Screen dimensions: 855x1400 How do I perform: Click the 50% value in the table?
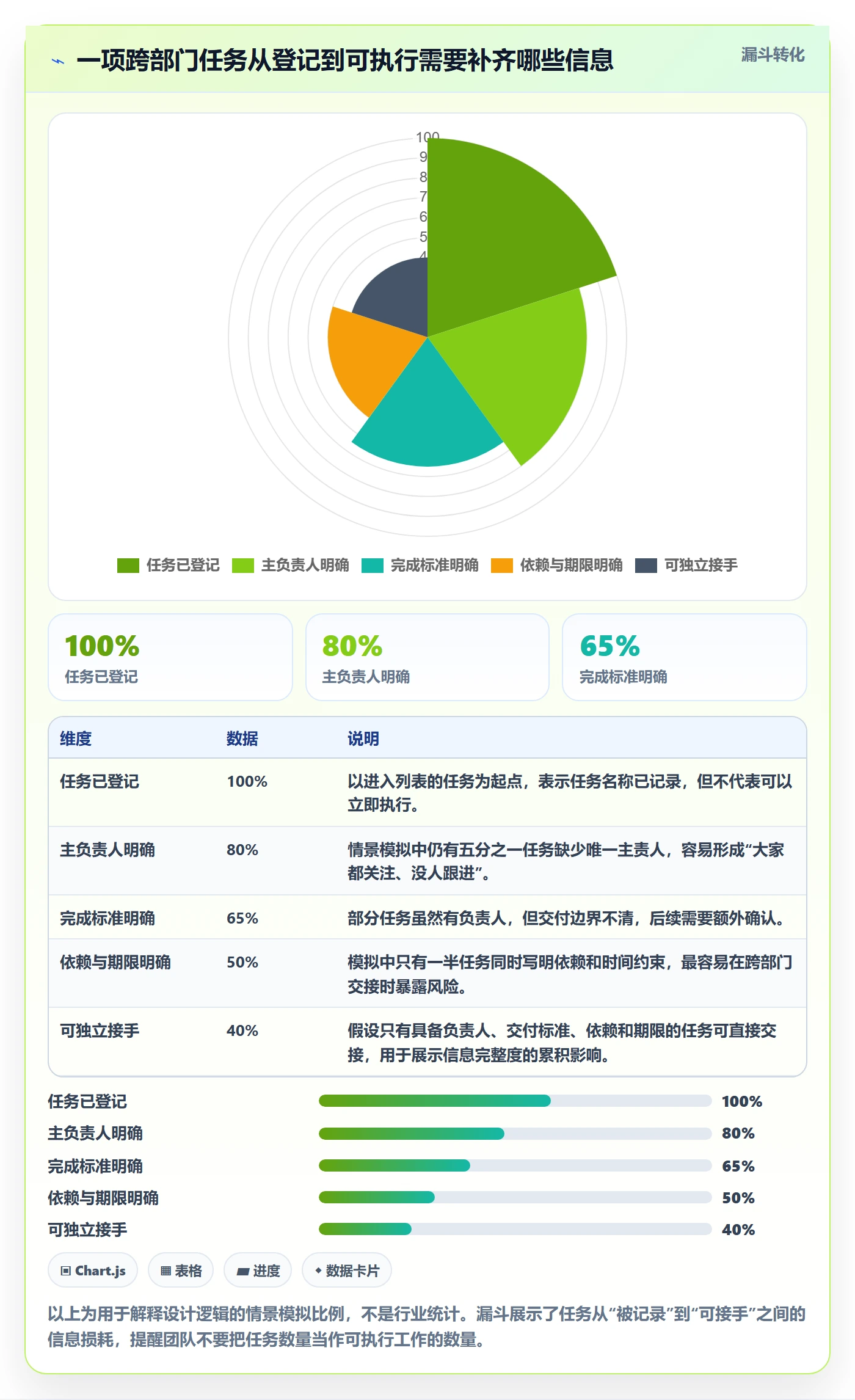pyautogui.click(x=242, y=963)
